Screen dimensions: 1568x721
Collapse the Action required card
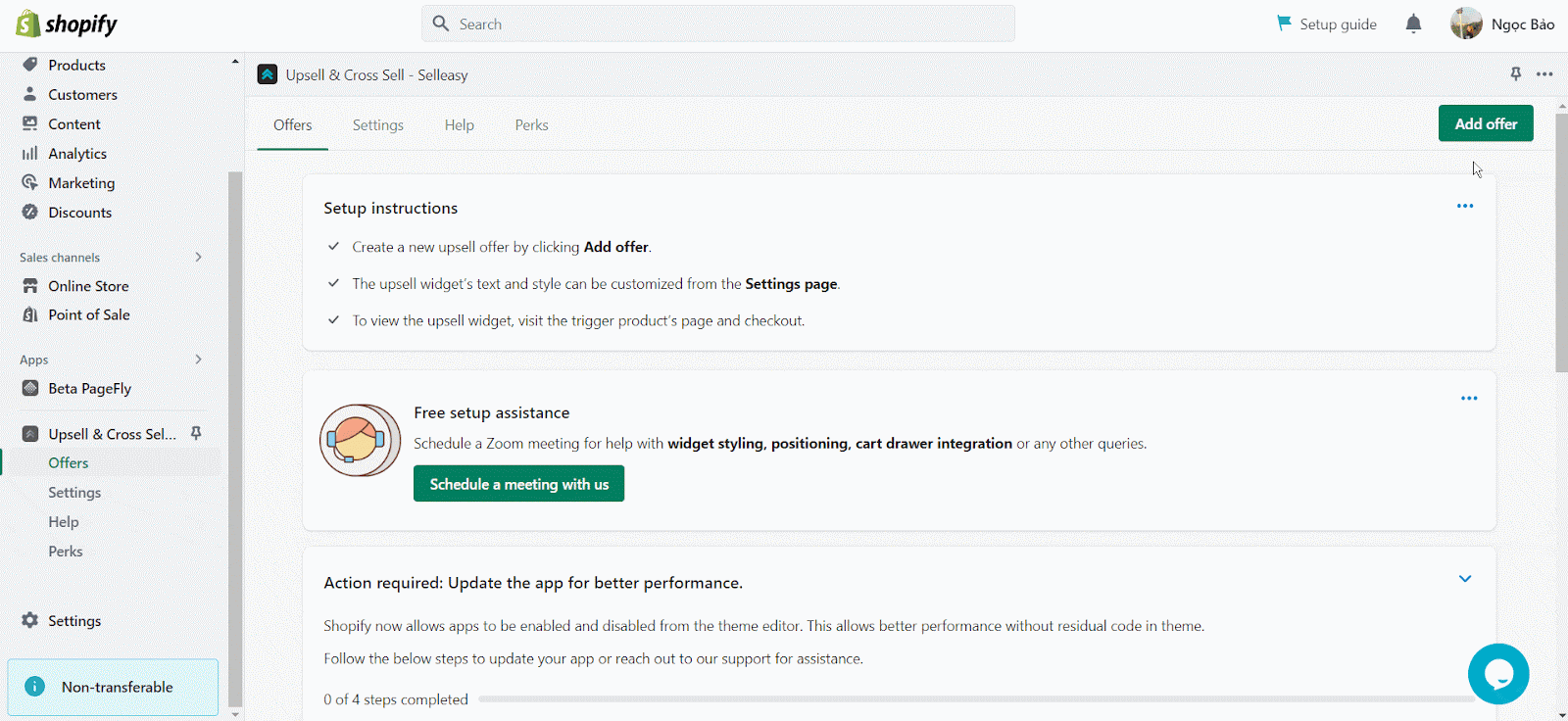[1465, 579]
